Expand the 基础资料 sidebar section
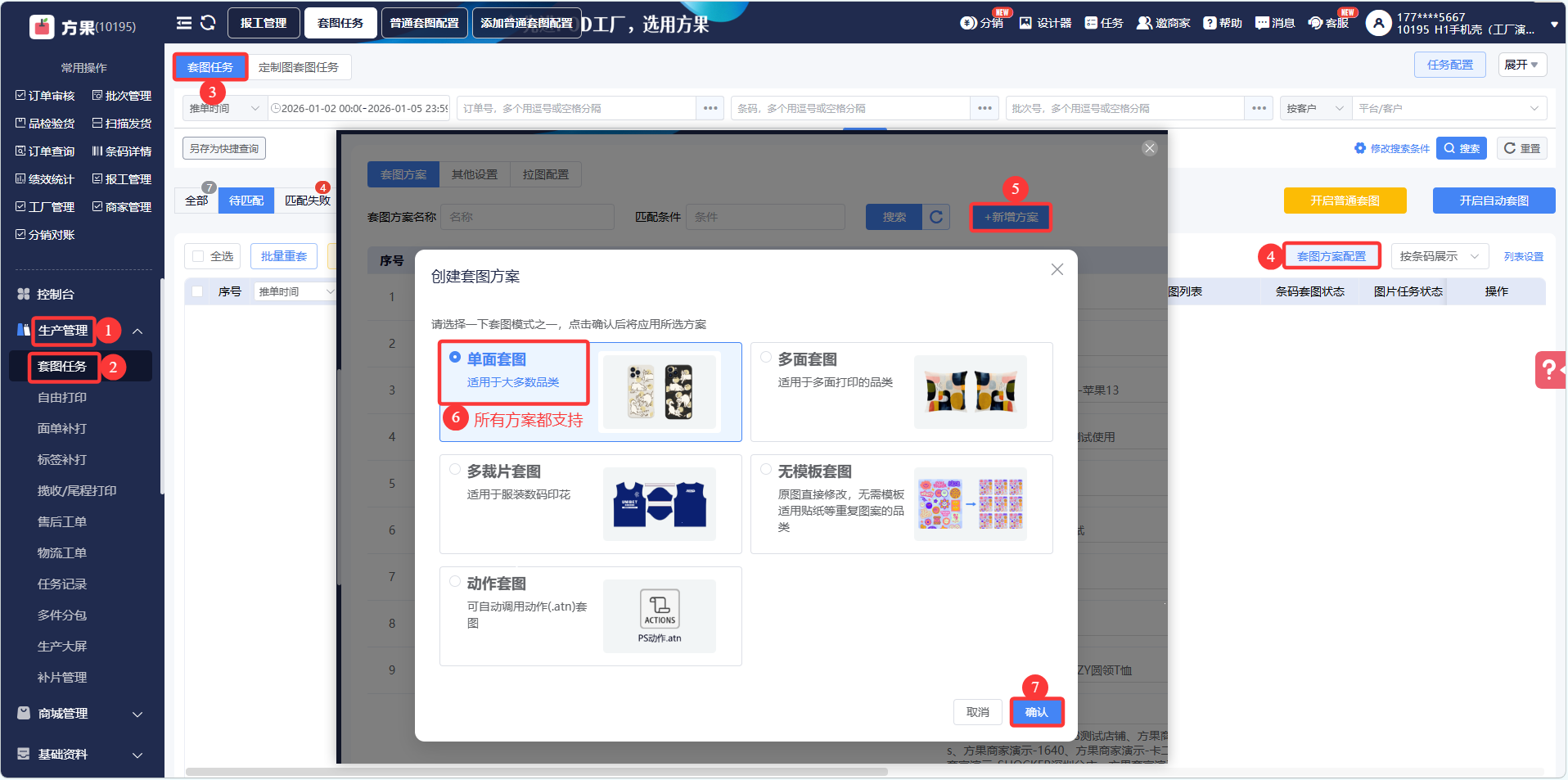The height and width of the screenshot is (780, 1568). click(x=137, y=755)
